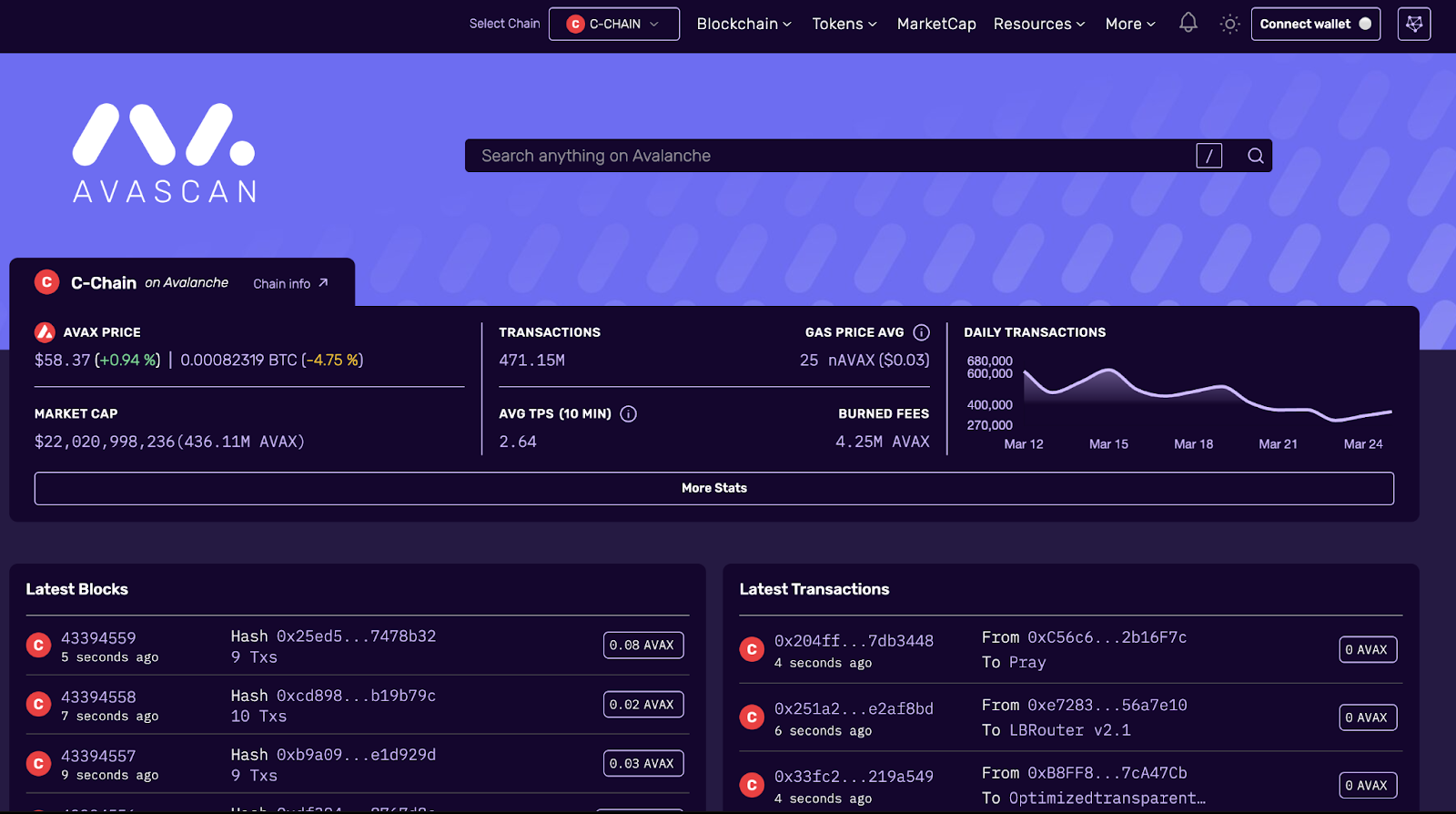The height and width of the screenshot is (814, 1456).
Task: Click the search magnifier icon
Action: [x=1255, y=156]
